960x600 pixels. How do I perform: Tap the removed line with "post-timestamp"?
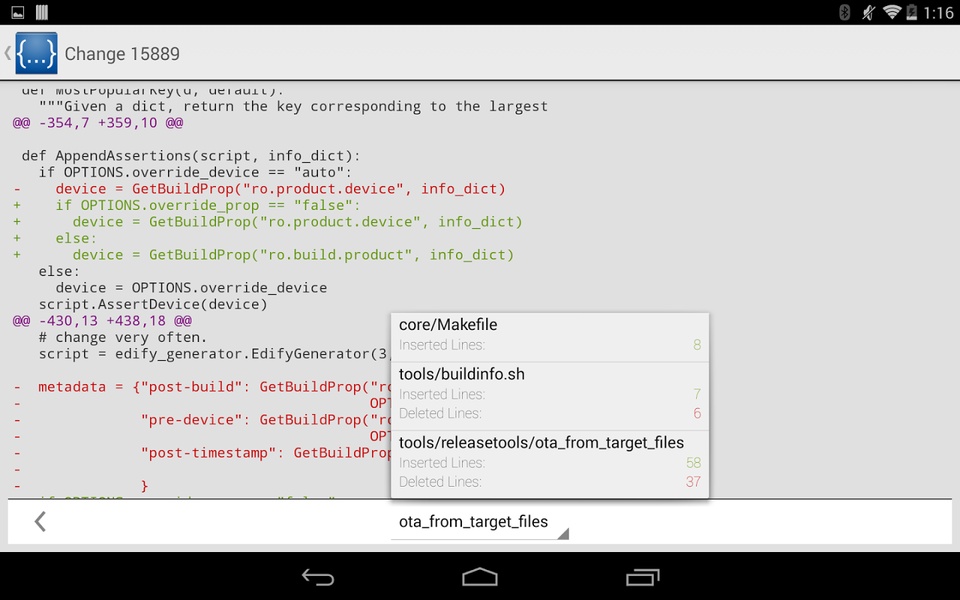tap(202, 453)
